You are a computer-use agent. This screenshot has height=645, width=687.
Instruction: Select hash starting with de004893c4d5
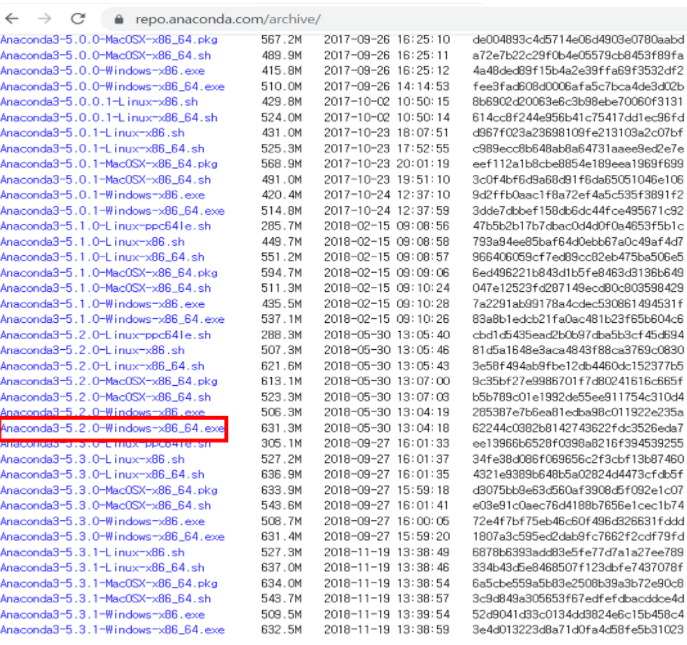[578, 40]
